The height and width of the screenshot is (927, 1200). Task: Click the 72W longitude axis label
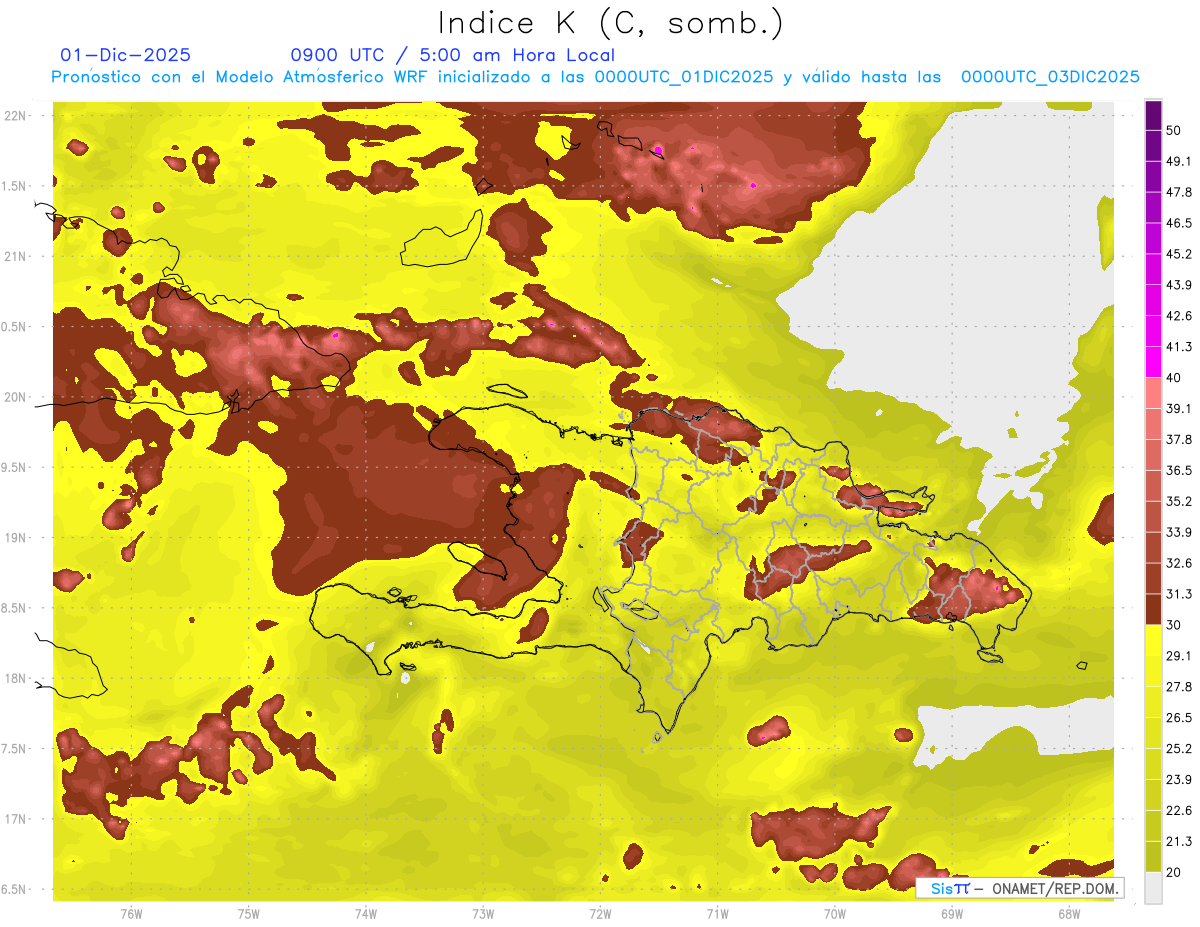[x=600, y=913]
